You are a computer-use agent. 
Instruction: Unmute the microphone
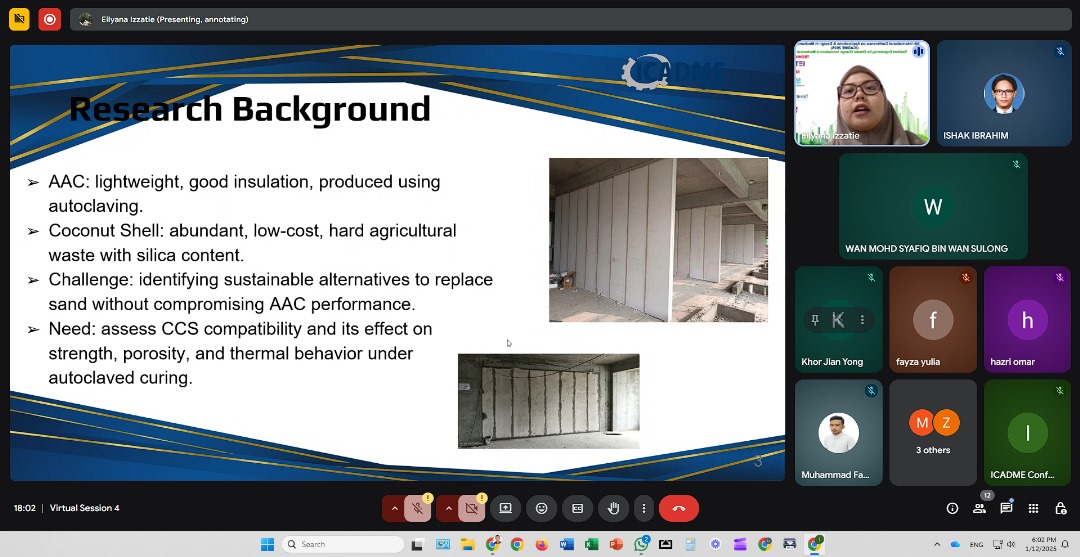tap(418, 508)
